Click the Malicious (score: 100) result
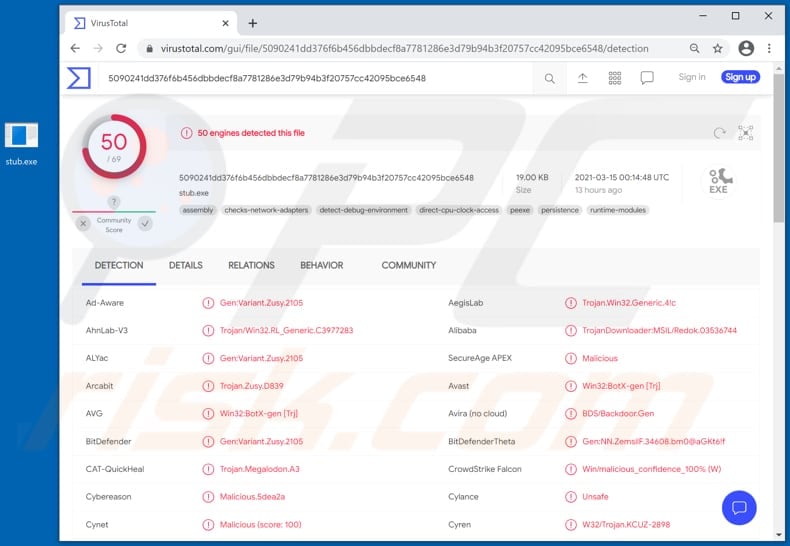This screenshot has width=790, height=546. coord(260,524)
